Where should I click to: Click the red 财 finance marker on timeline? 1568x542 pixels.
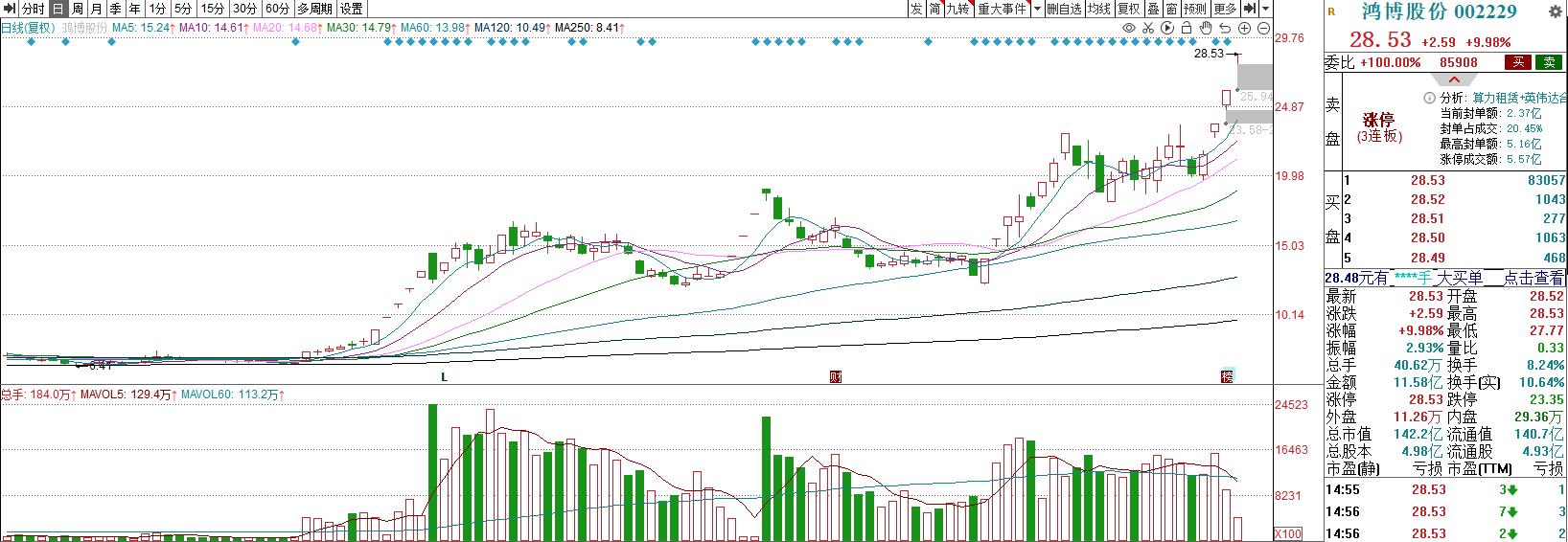click(836, 376)
